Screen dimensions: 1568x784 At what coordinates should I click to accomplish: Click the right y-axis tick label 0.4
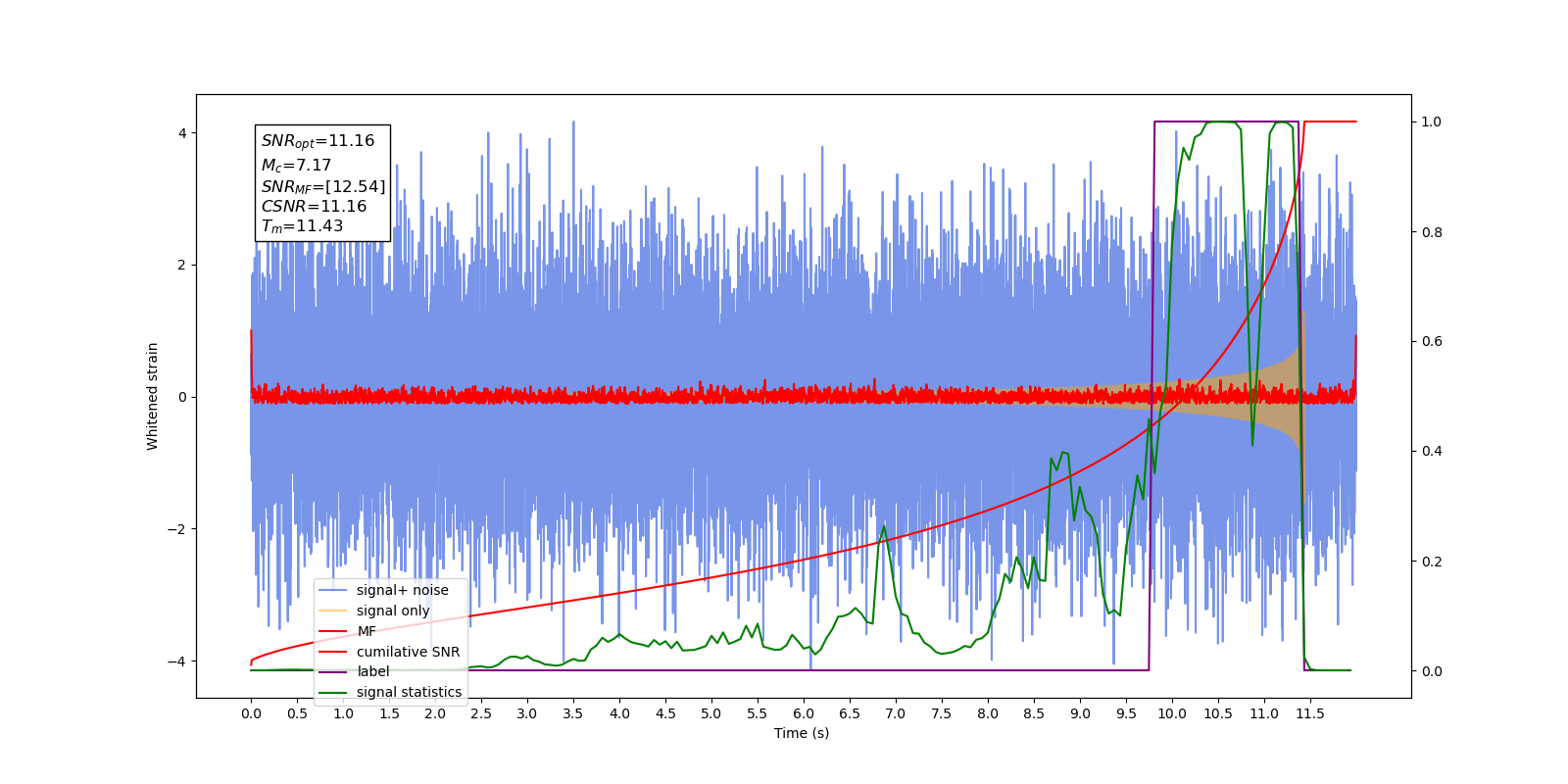(1432, 452)
